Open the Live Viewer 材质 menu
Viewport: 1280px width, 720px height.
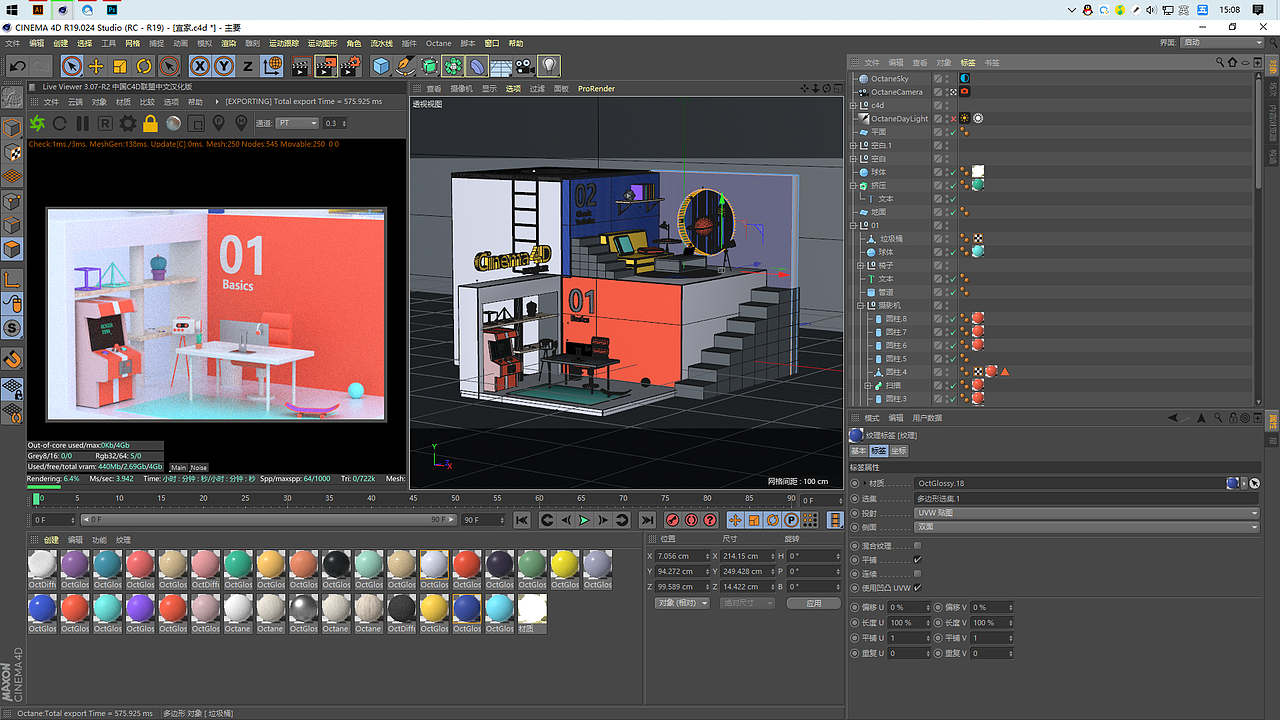tap(123, 101)
